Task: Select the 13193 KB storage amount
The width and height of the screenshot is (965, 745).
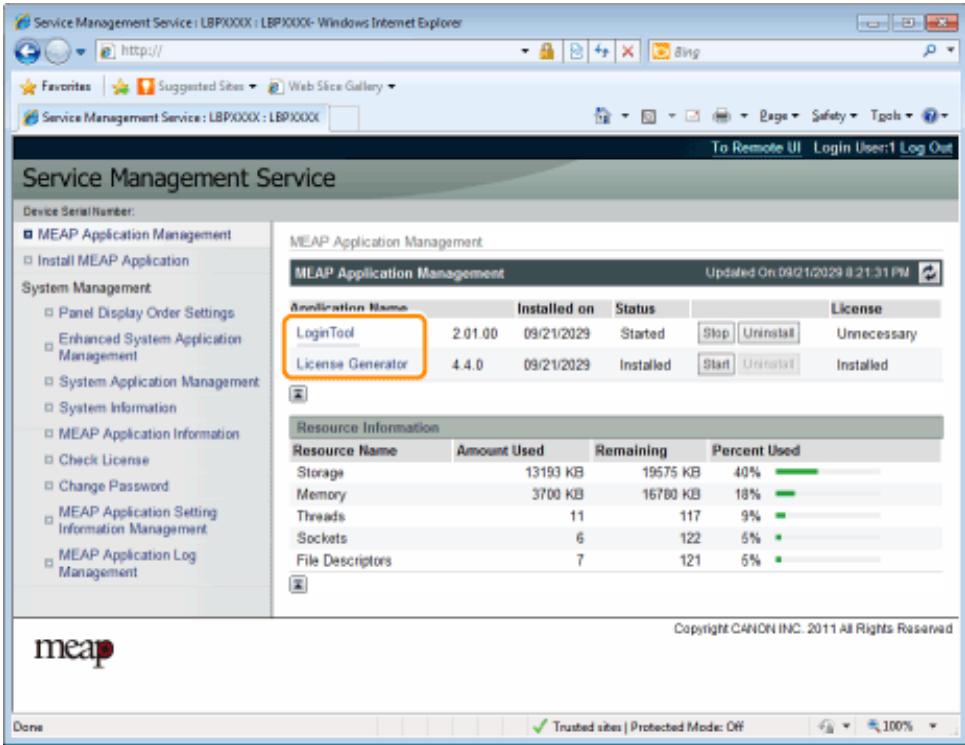Action: point(554,472)
